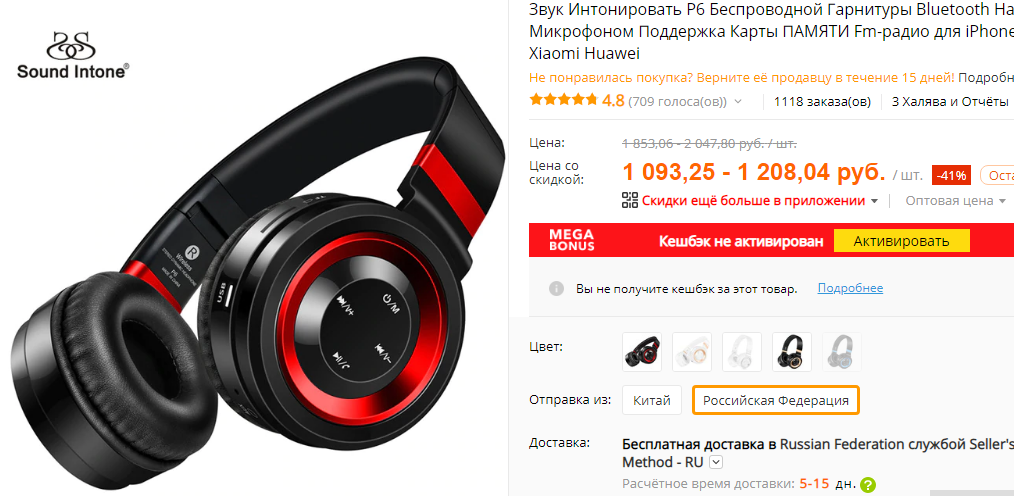Choose shipping from Китай
Image resolution: width=1014 pixels, height=496 pixels.
(x=652, y=400)
